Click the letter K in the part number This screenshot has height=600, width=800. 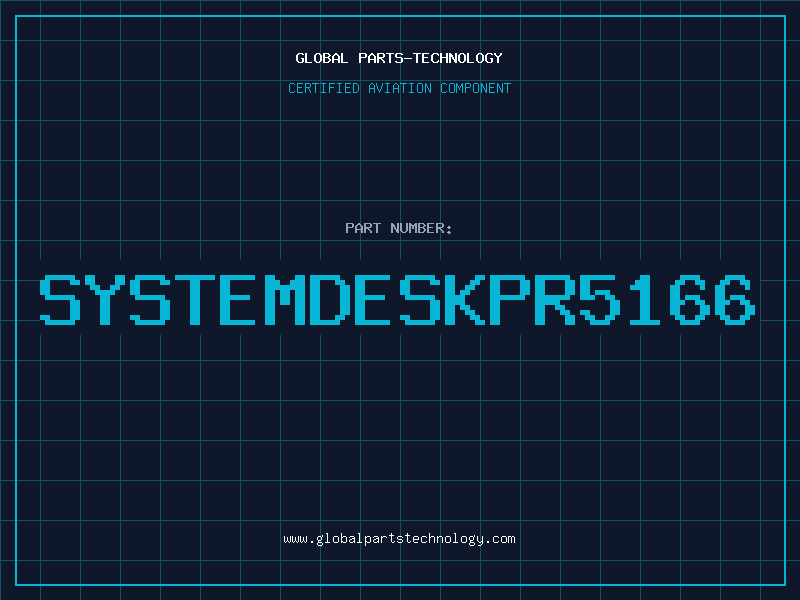click(x=465, y=299)
